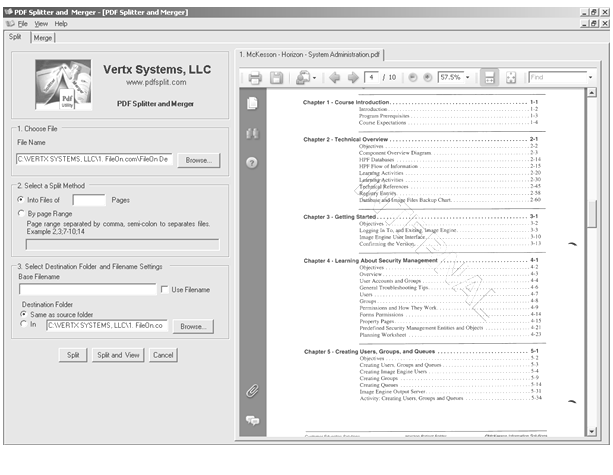Focus the pages count input field

click(89, 200)
